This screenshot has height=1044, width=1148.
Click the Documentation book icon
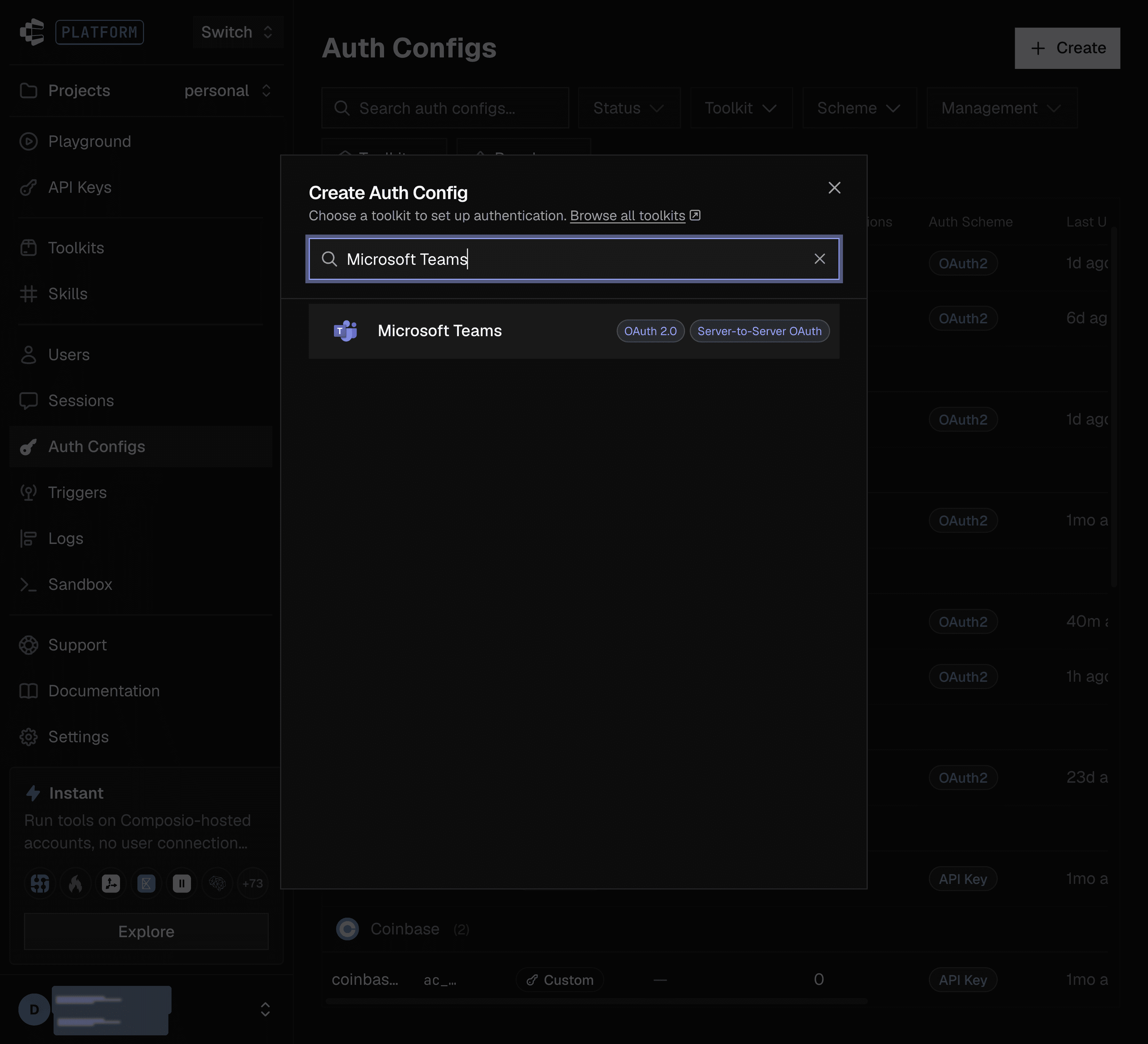coord(29,691)
